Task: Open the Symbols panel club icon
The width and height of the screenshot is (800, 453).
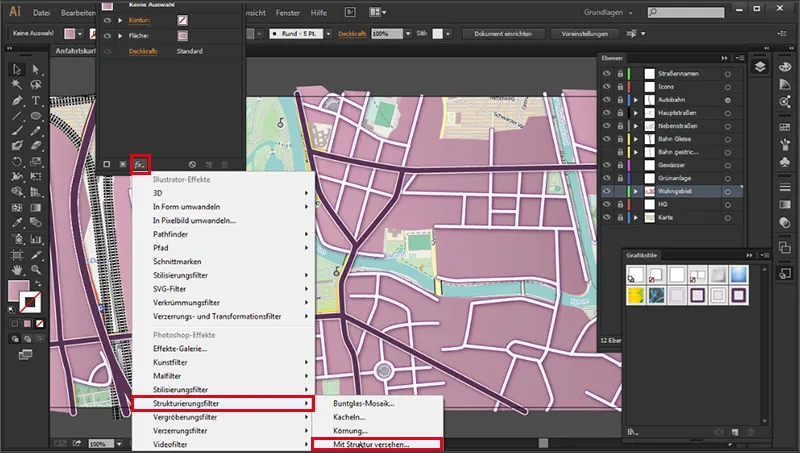Action: [x=785, y=162]
